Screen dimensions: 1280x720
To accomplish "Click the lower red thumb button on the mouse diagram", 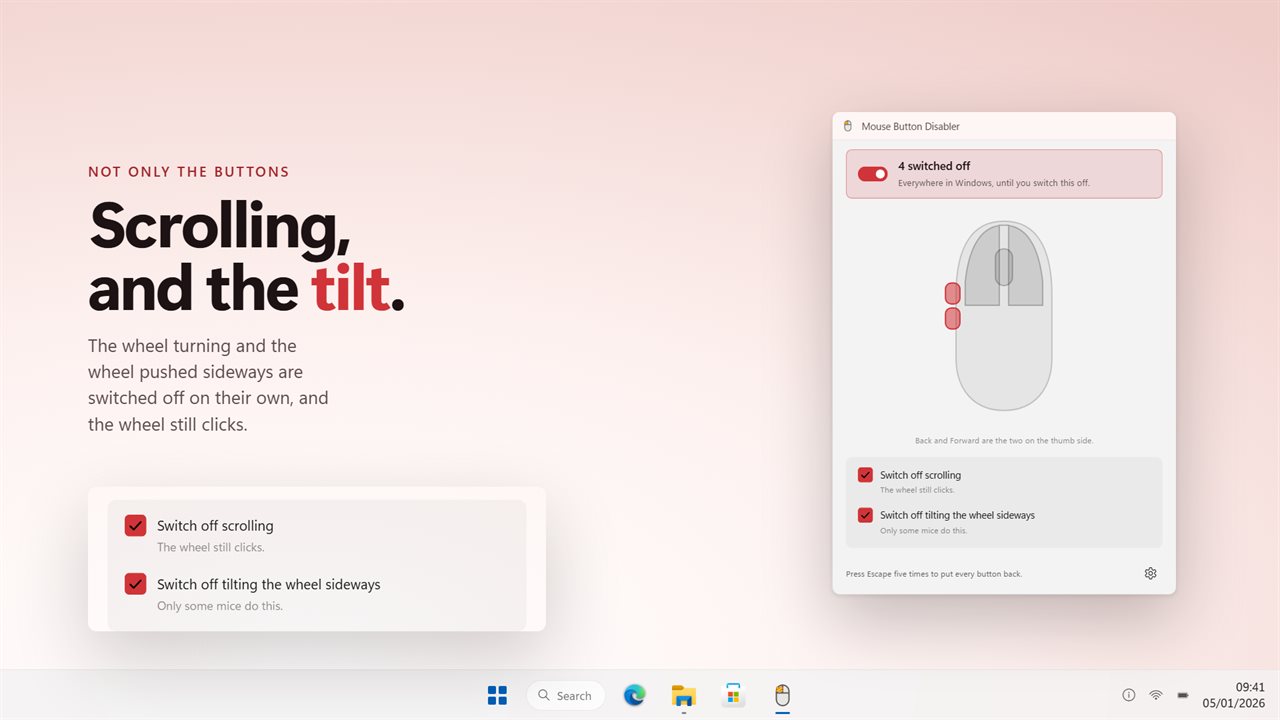I will click(x=953, y=318).
